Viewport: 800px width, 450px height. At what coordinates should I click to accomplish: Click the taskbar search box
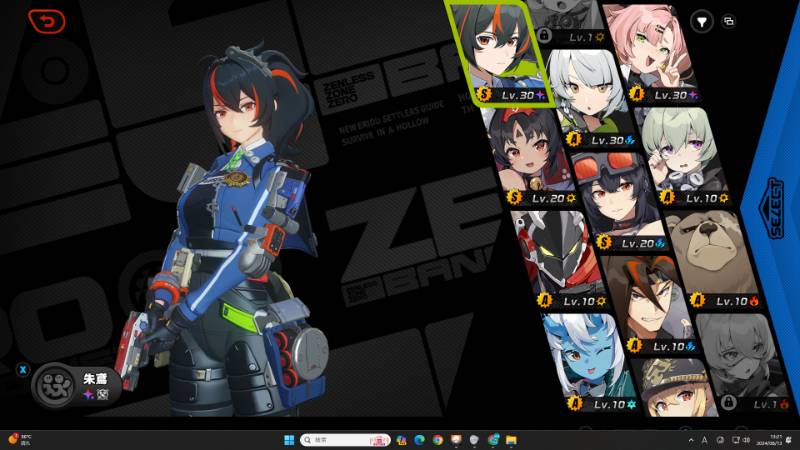[345, 440]
